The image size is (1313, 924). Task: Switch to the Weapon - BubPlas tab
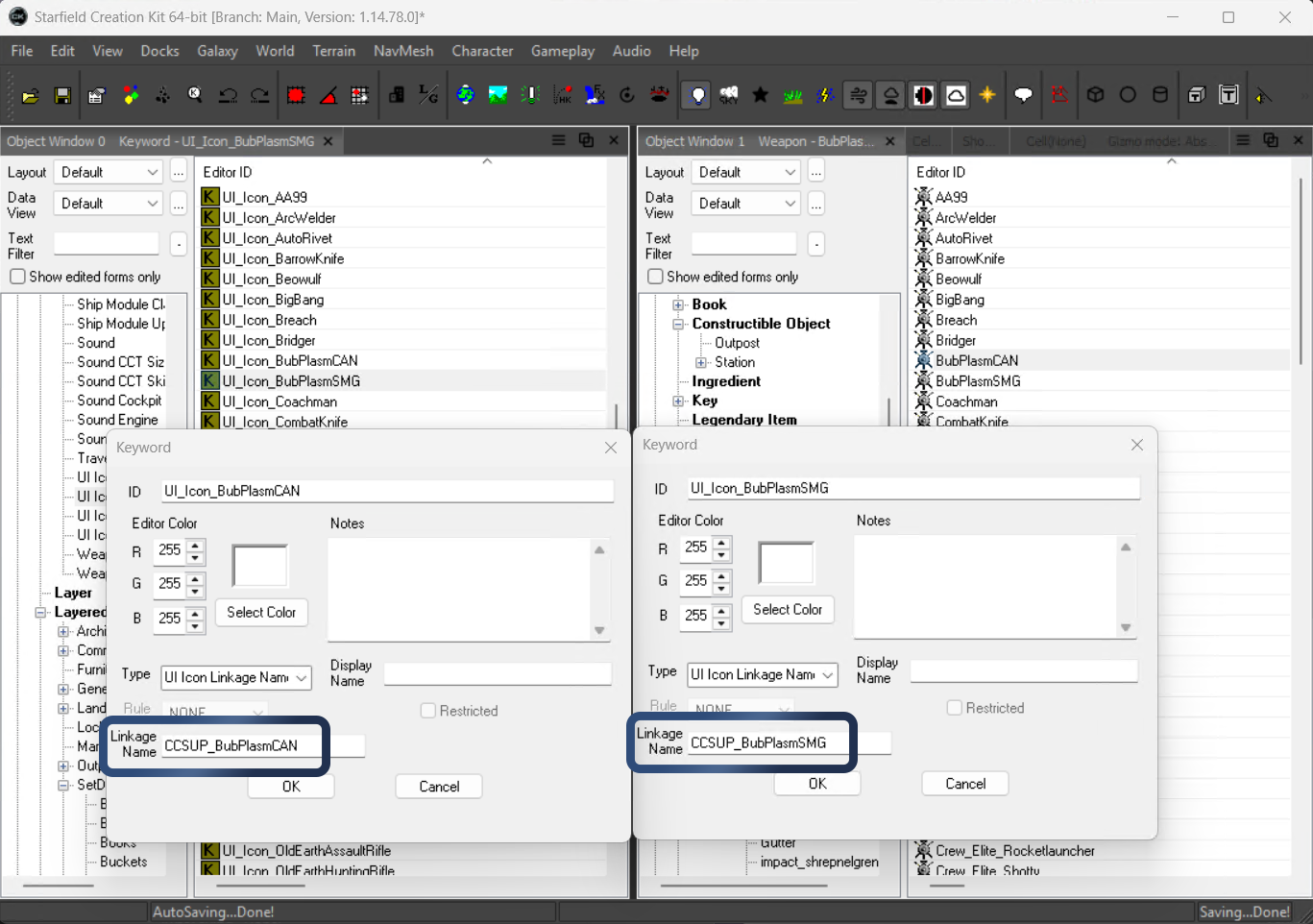(819, 140)
